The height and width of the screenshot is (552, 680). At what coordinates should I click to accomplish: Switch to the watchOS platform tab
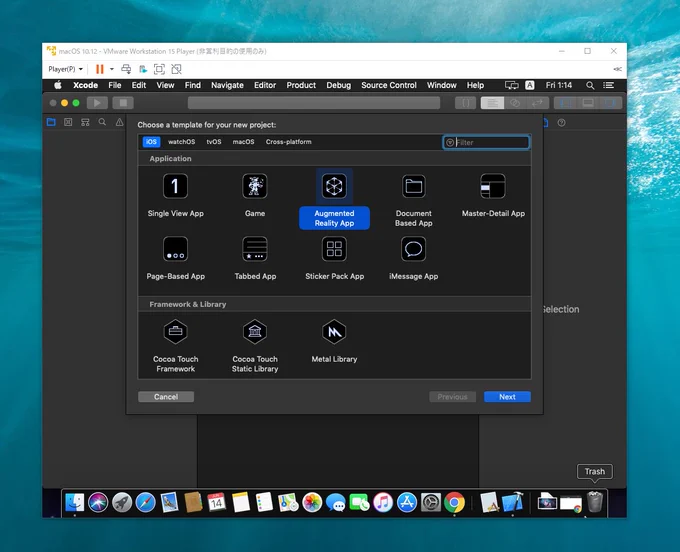point(181,142)
